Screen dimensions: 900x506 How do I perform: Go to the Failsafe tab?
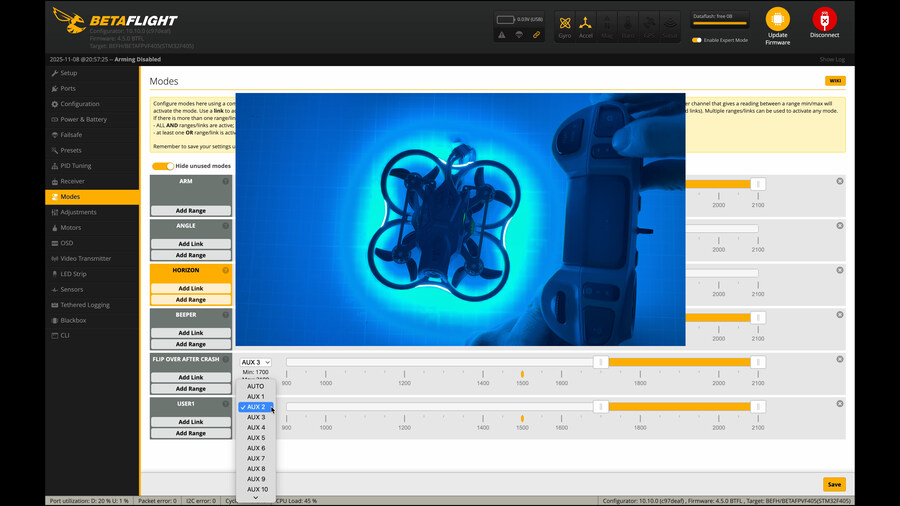[71, 135]
